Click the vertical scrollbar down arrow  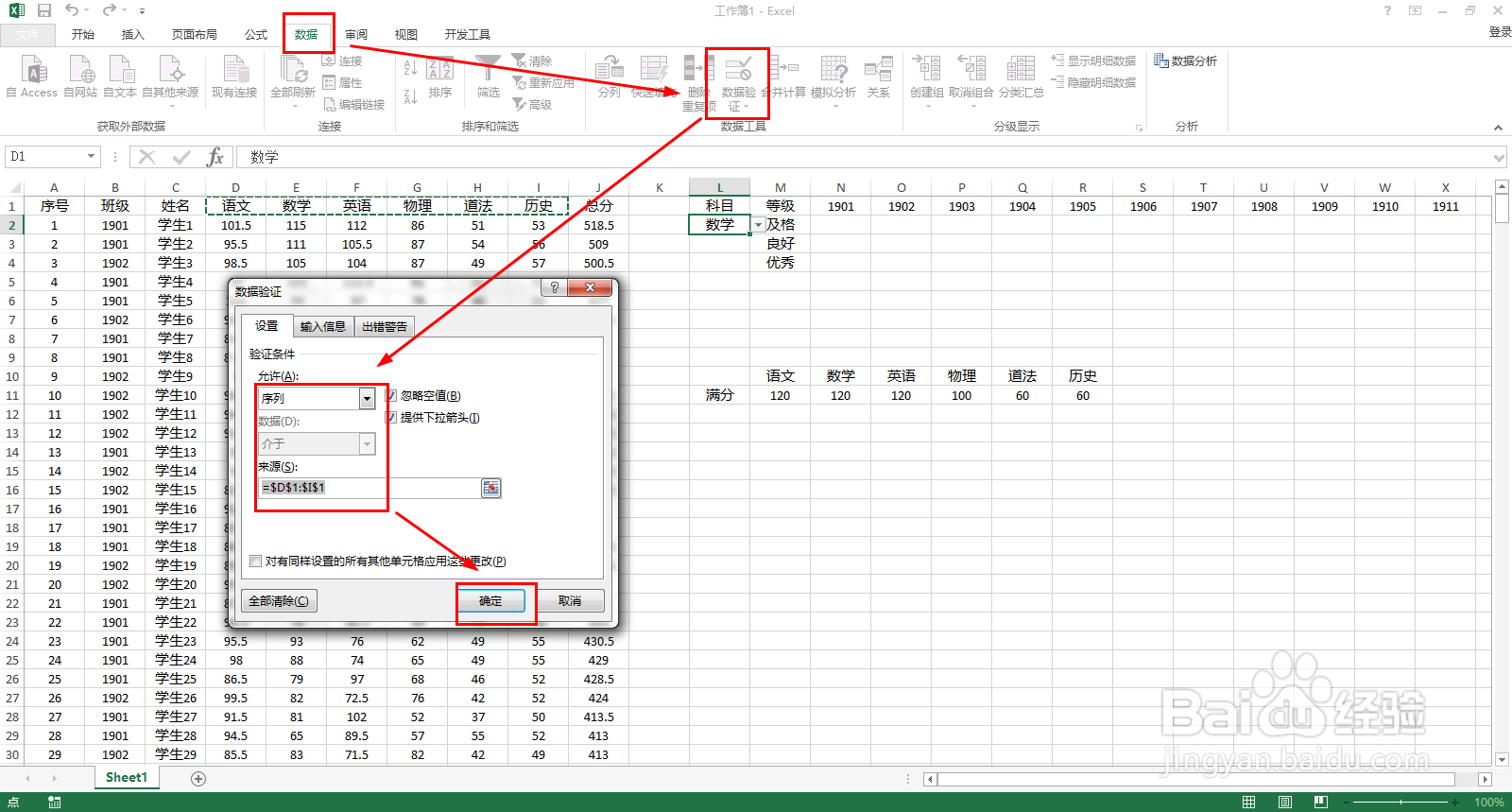1502,759
